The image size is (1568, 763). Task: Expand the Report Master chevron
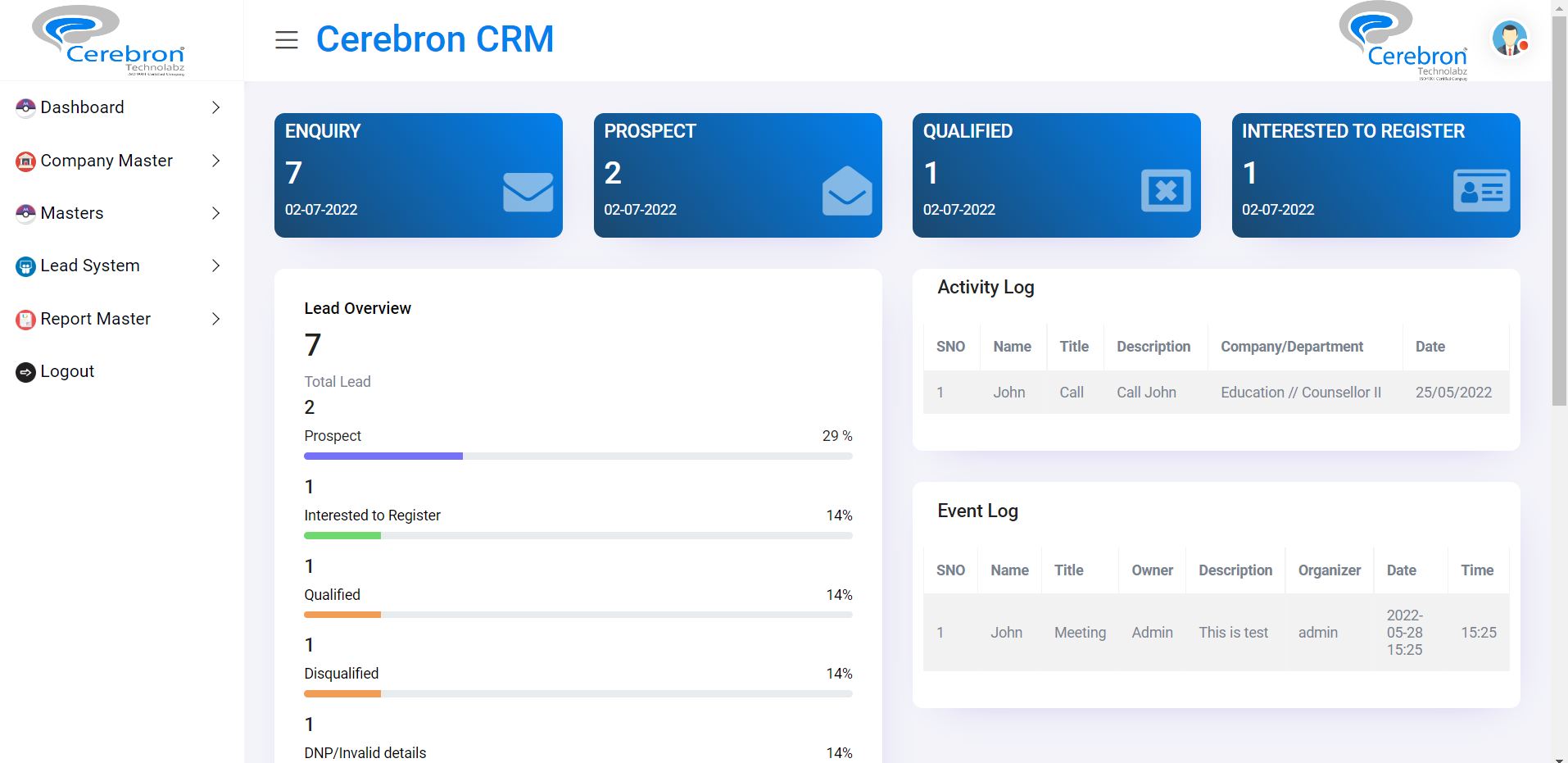click(215, 319)
